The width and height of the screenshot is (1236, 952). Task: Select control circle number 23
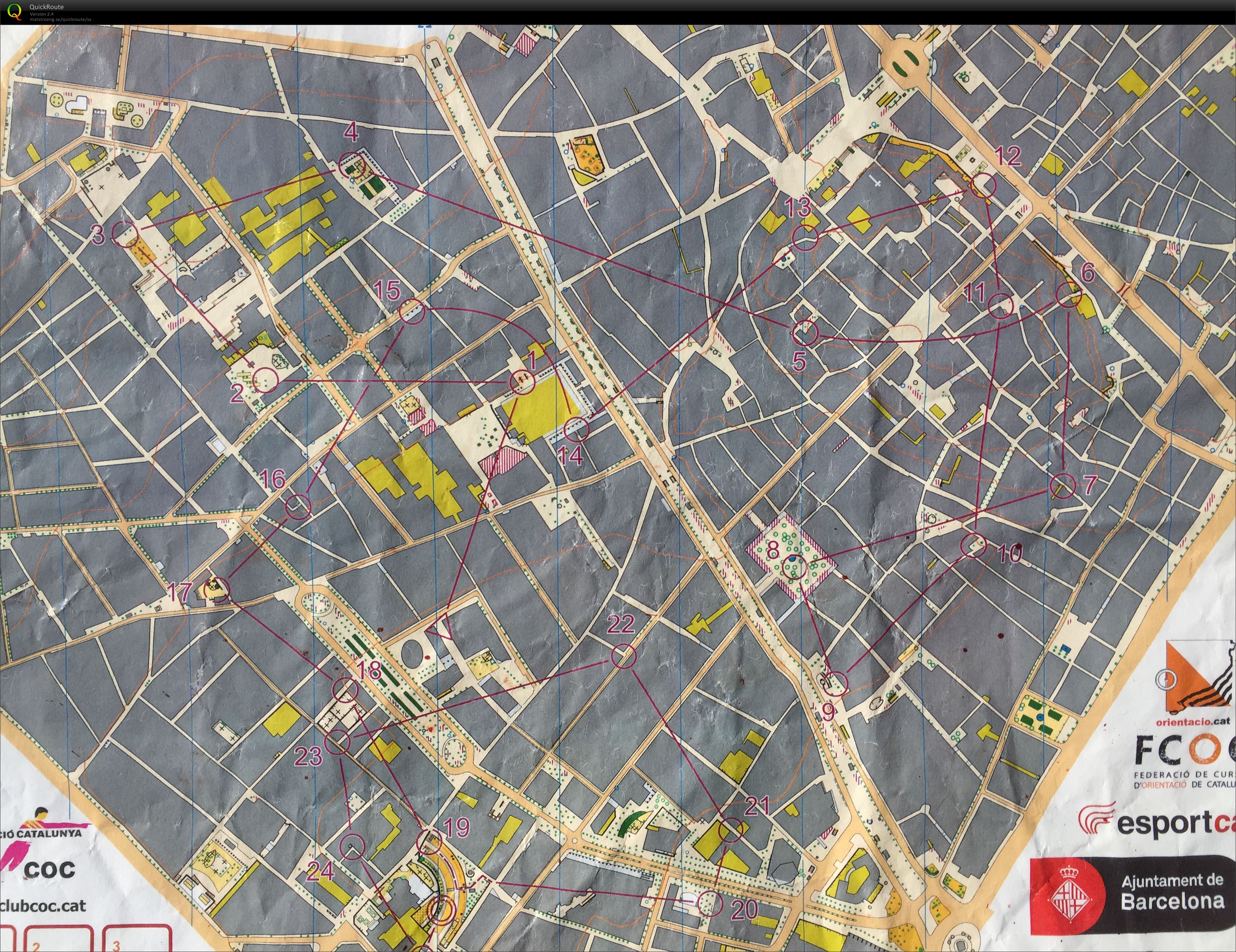tap(338, 742)
